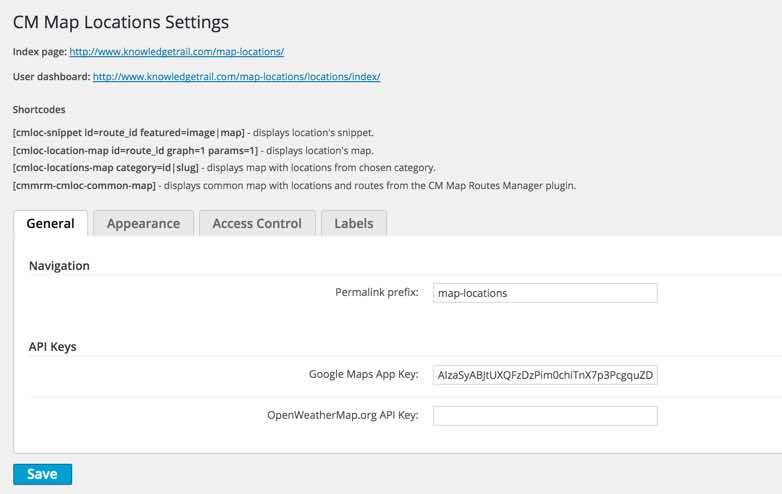Screen dimensions: 782x494
Task: Click the Permalink prefix input field
Action: click(x=545, y=293)
